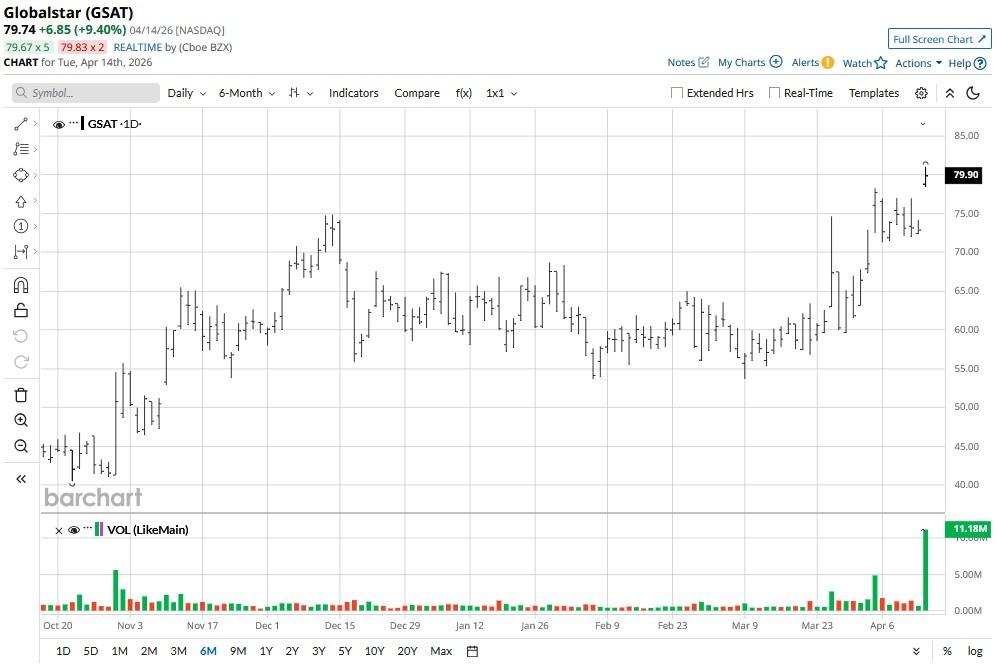Click the Alerts link

[805, 62]
